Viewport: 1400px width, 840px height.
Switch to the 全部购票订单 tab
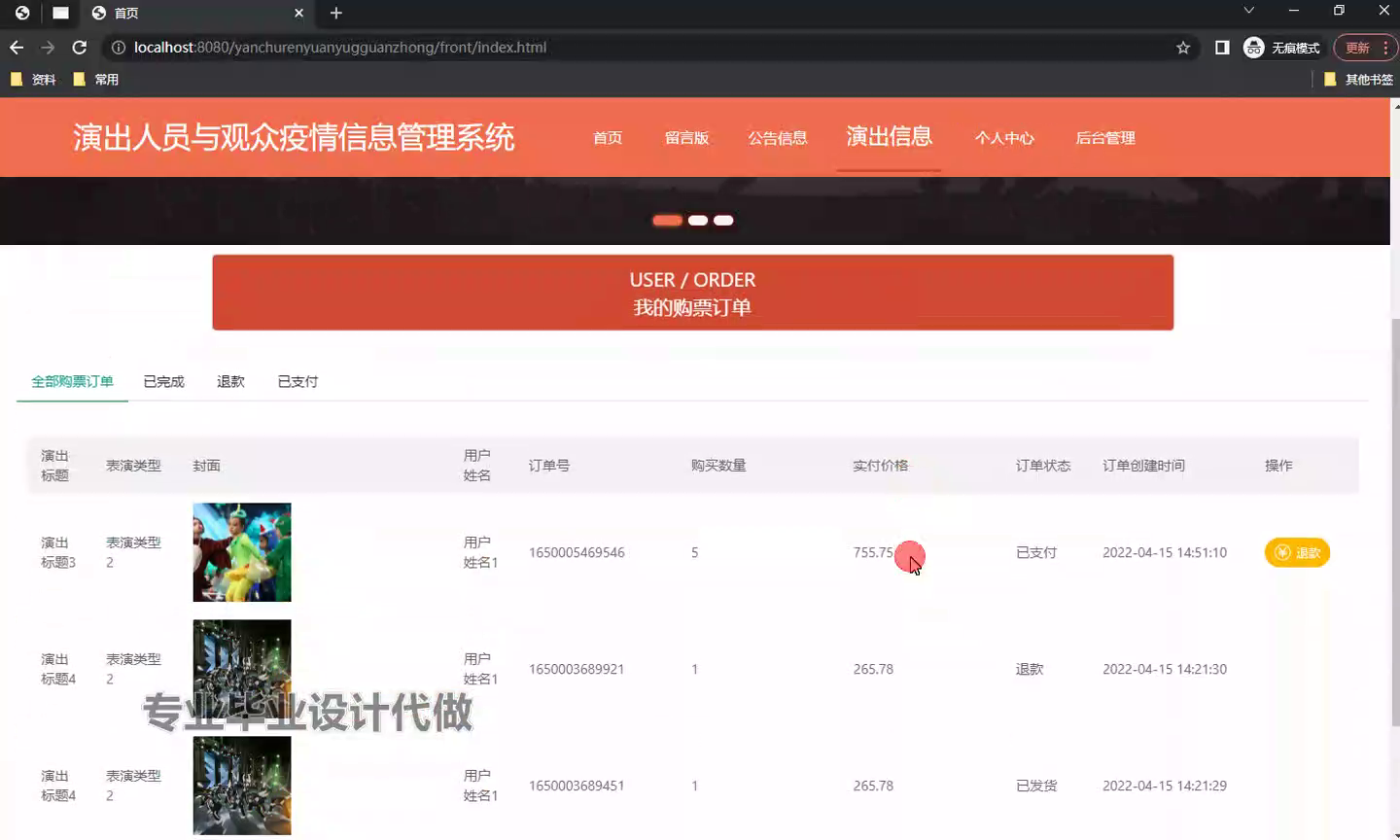tap(72, 382)
